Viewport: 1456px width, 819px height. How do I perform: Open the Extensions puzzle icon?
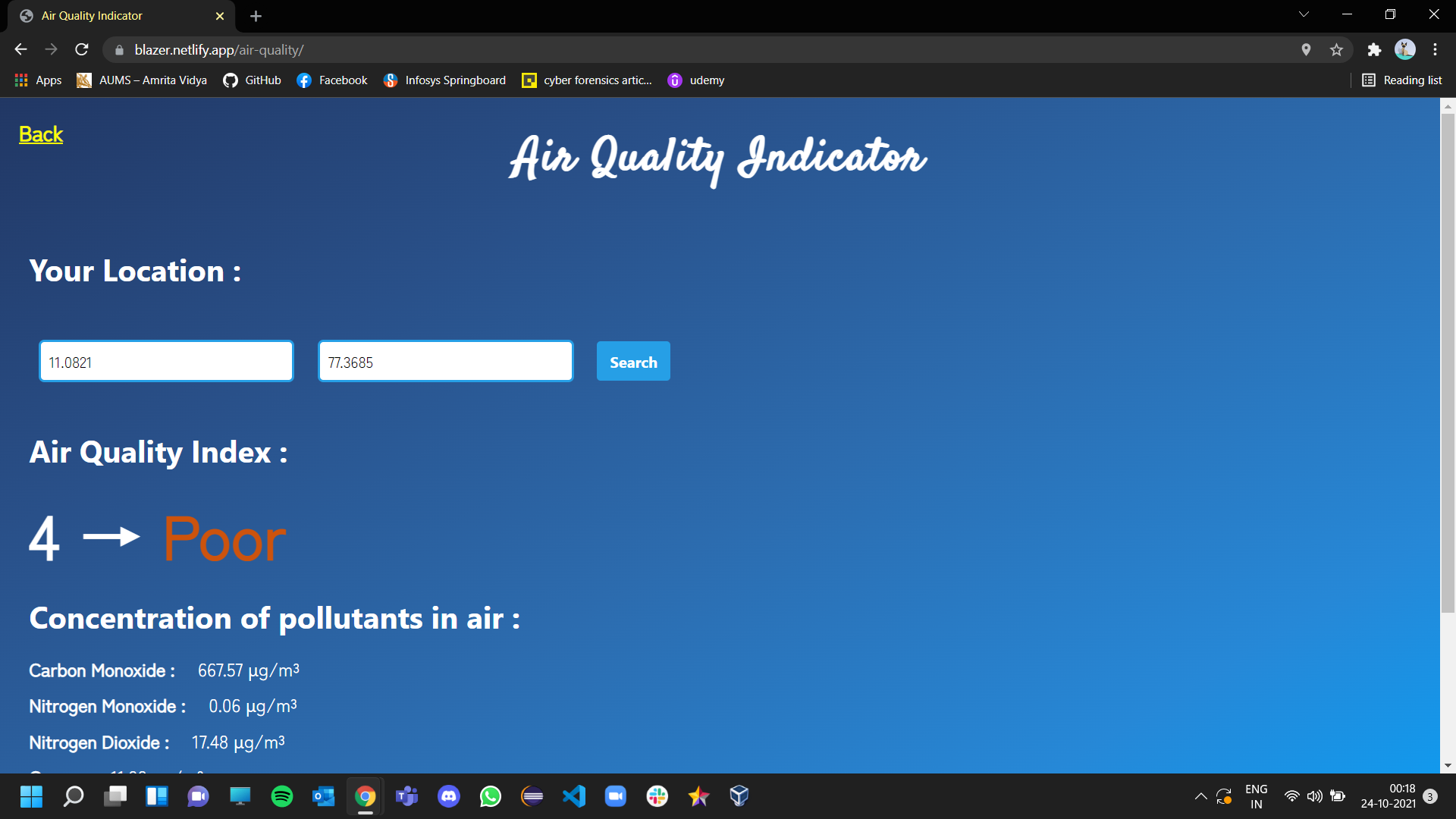coord(1374,49)
